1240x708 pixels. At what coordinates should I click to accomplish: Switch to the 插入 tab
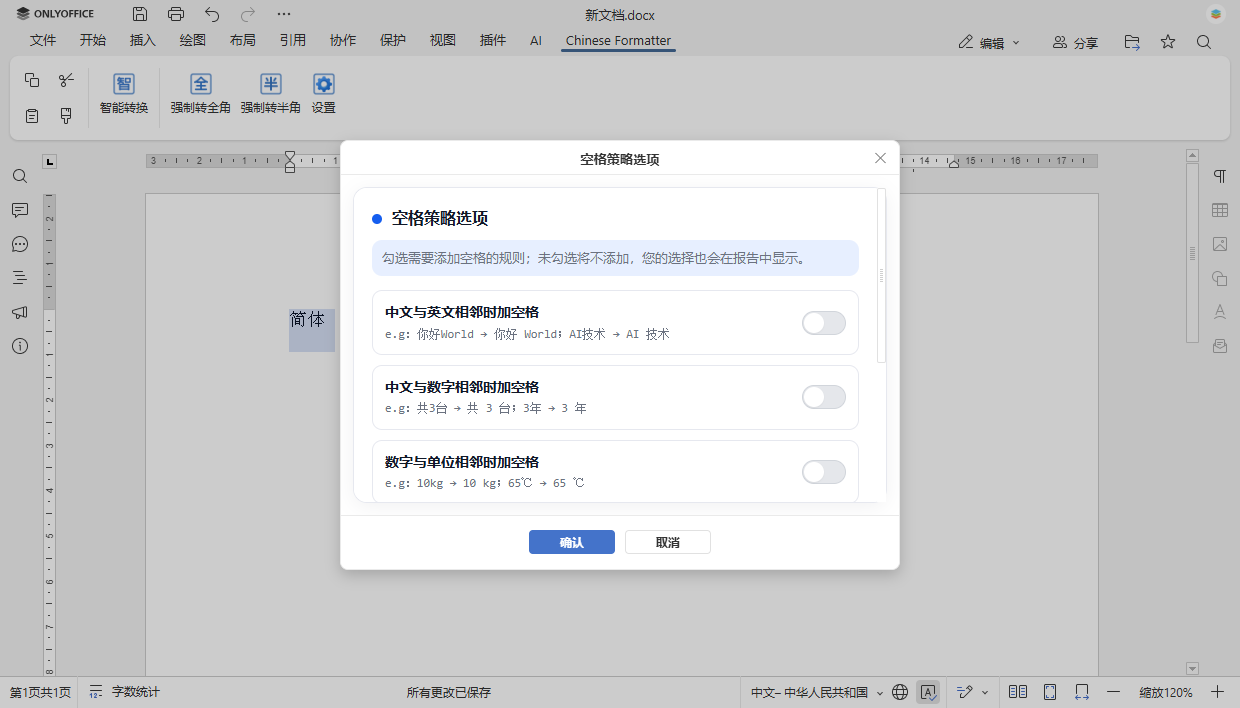(x=143, y=41)
